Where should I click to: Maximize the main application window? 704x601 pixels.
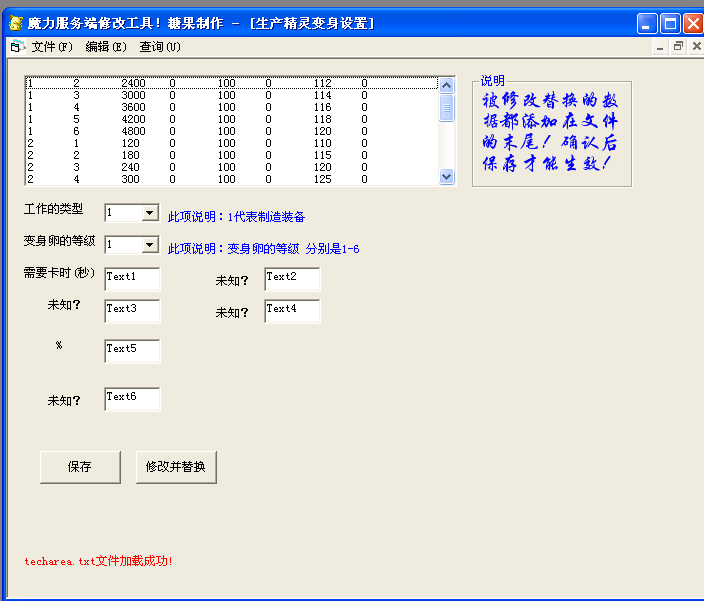pos(670,23)
